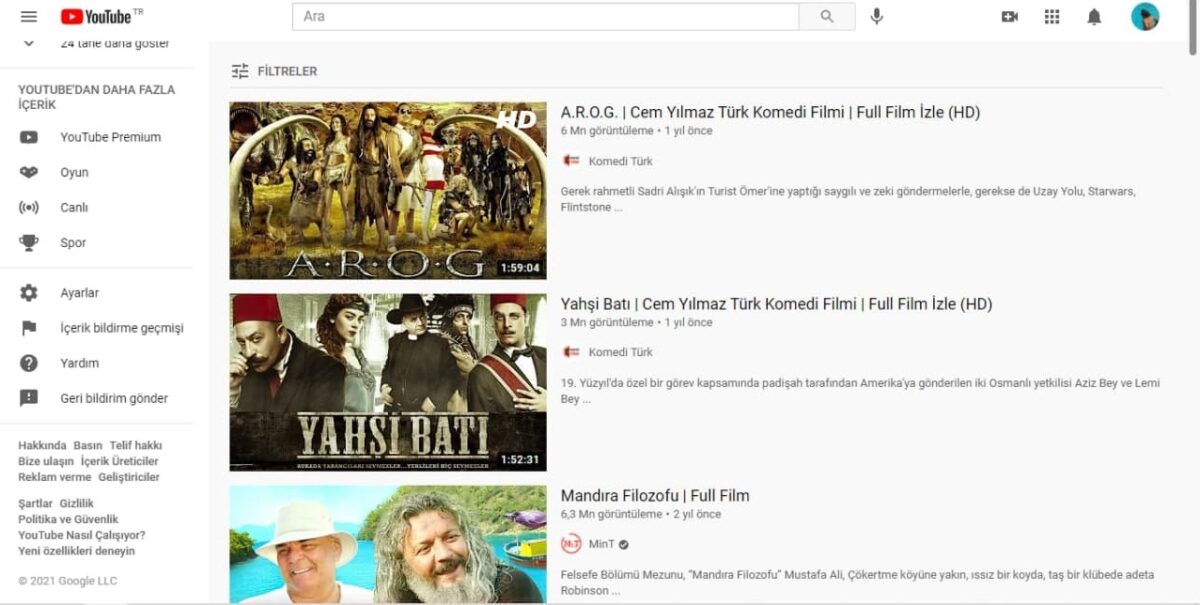Viewport: 1200px width, 605px height.
Task: Open the Bize ulaşın footer link
Action: click(x=46, y=461)
